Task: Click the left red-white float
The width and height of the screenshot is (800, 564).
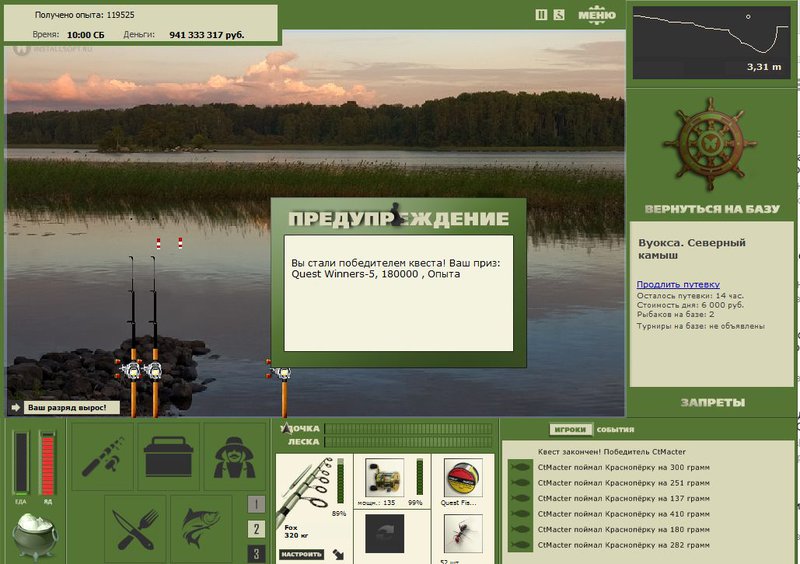Action: point(158,243)
